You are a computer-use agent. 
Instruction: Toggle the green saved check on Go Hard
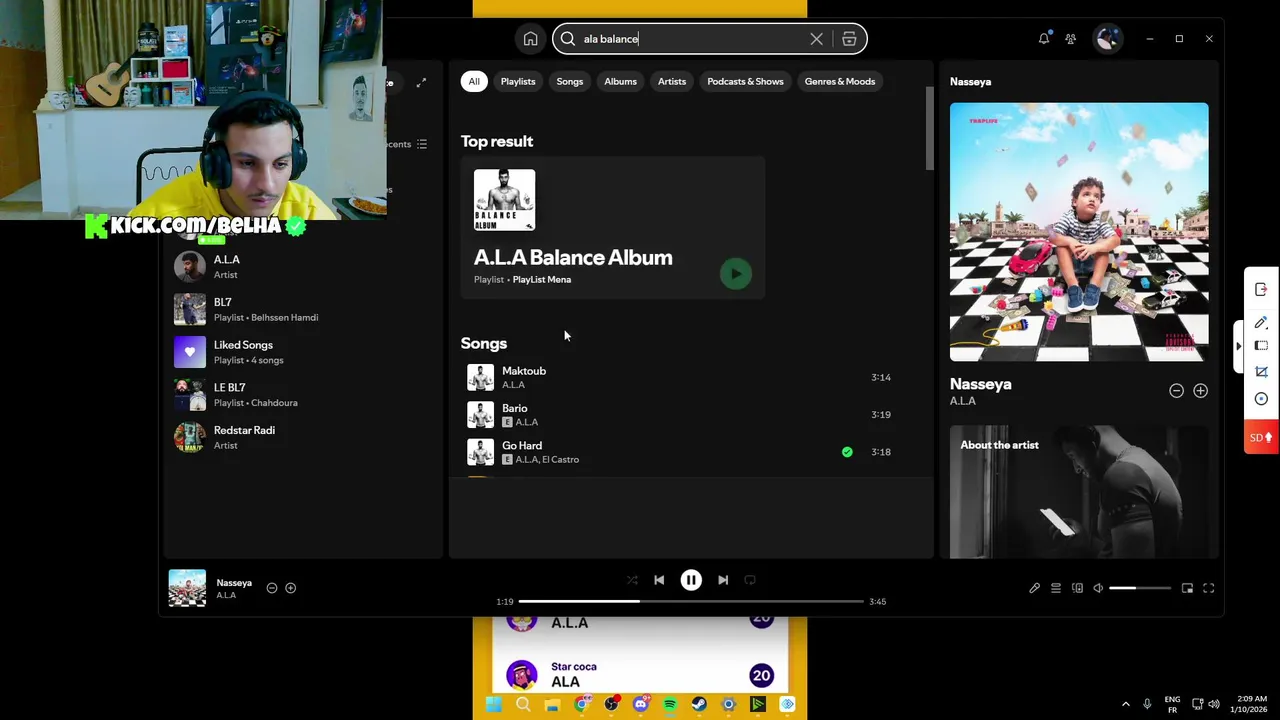pyautogui.click(x=847, y=452)
